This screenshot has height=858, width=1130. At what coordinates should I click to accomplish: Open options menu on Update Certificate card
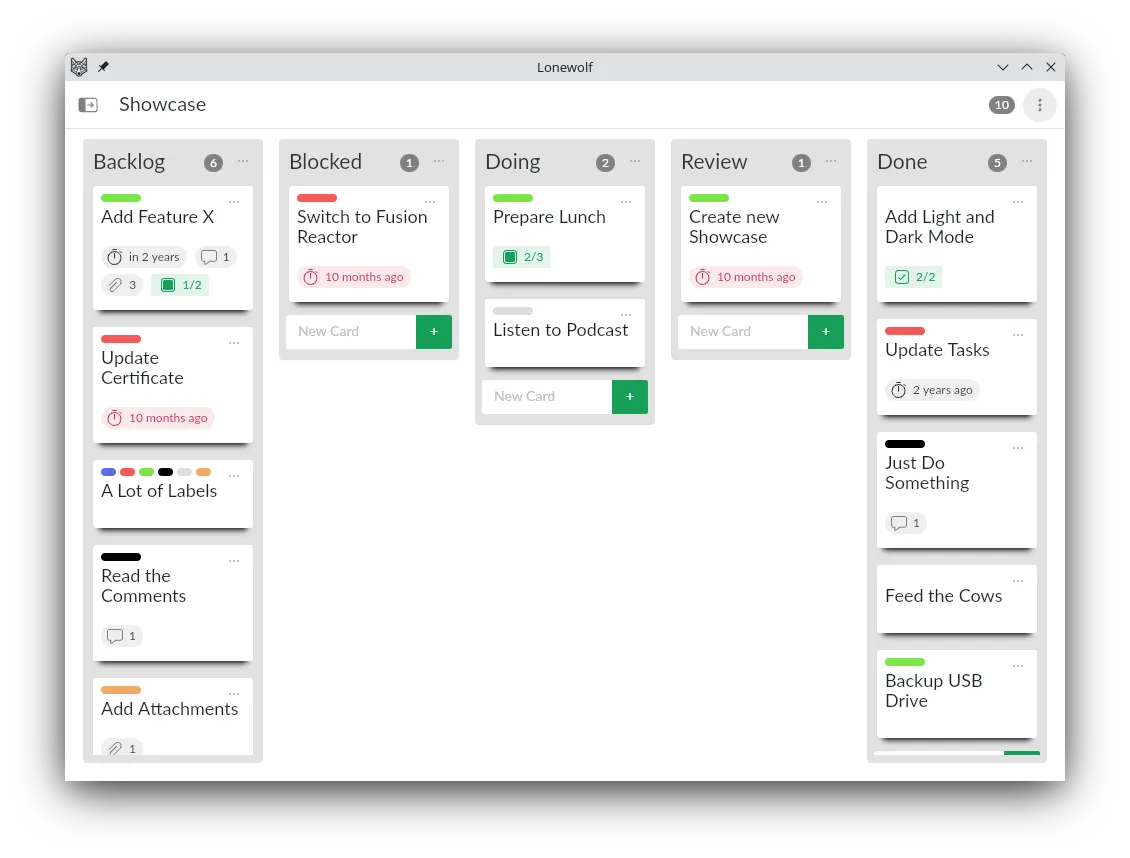pos(234,344)
